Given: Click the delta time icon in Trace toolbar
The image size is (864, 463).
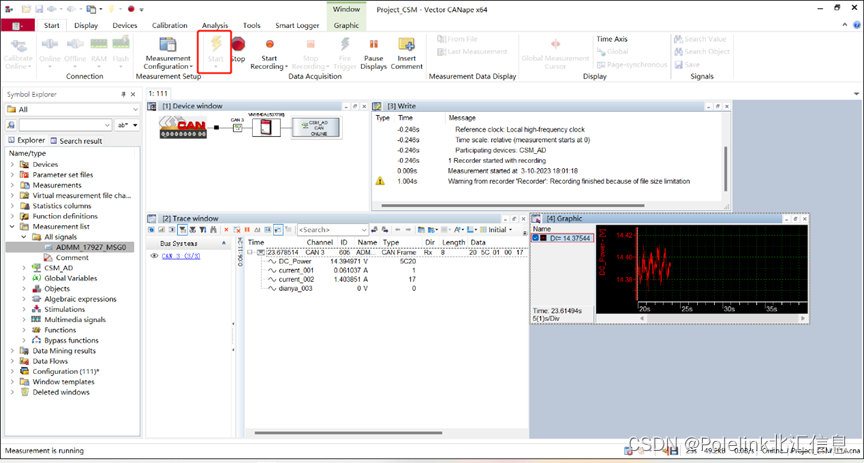Looking at the screenshot, I should 257,229.
